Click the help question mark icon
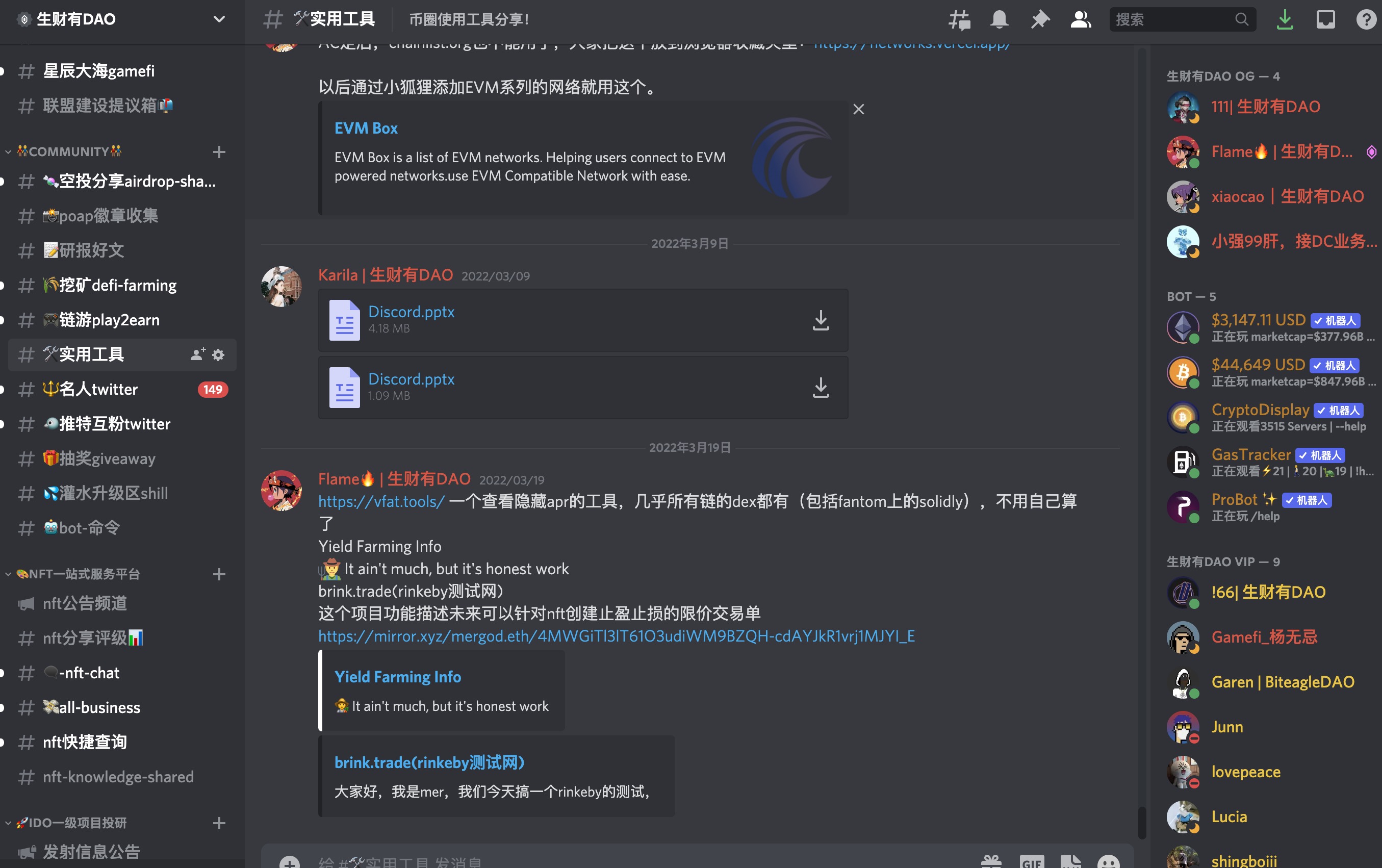 [1366, 19]
